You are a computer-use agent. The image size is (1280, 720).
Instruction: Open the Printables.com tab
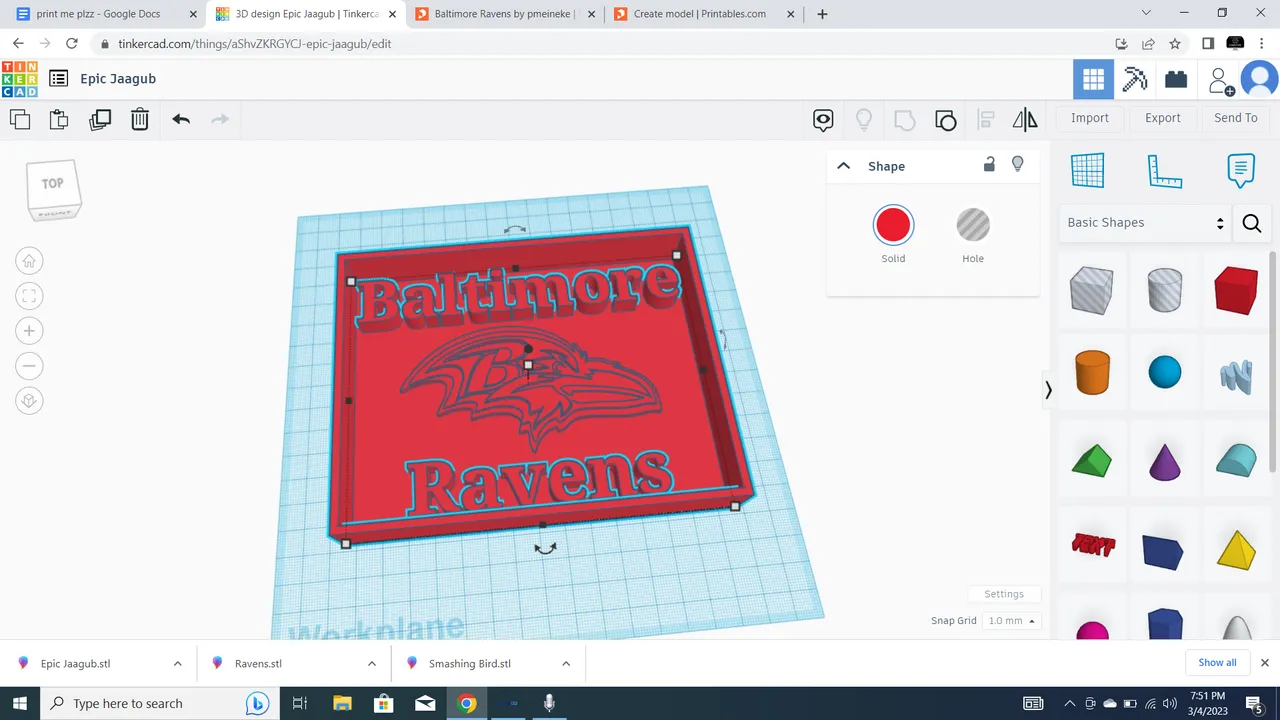(700, 13)
